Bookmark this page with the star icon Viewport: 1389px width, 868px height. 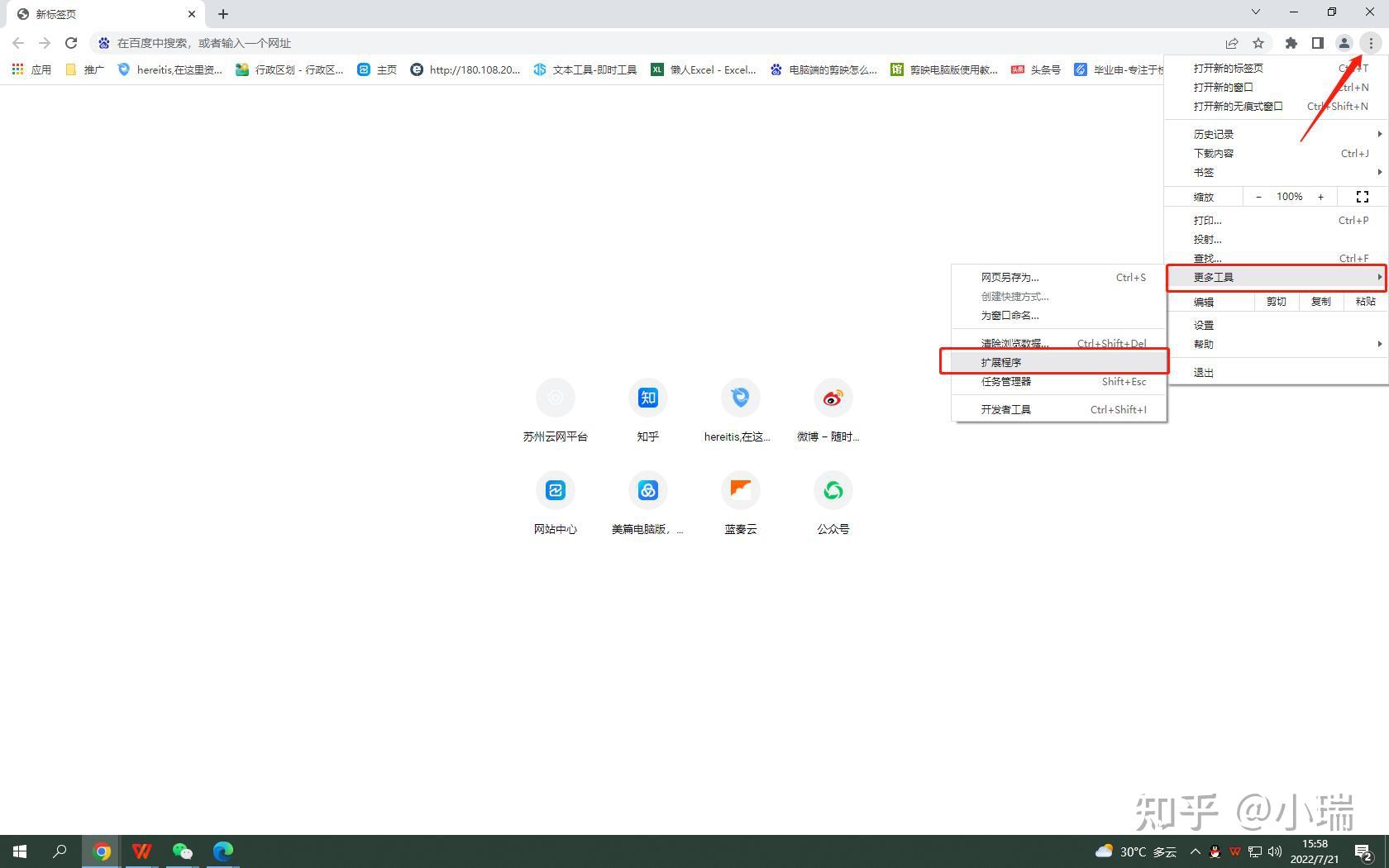(1259, 43)
